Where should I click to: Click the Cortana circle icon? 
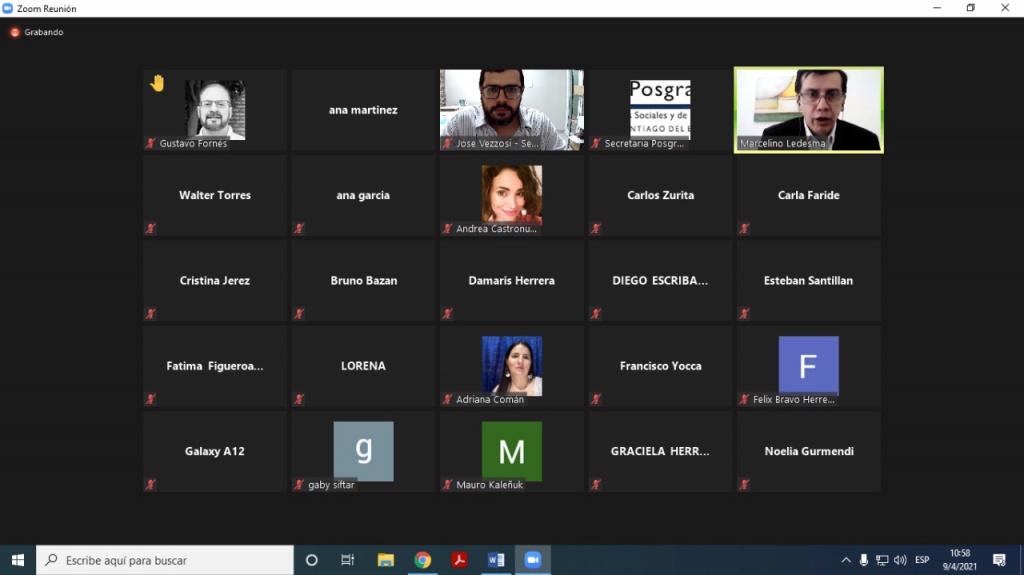(312, 560)
